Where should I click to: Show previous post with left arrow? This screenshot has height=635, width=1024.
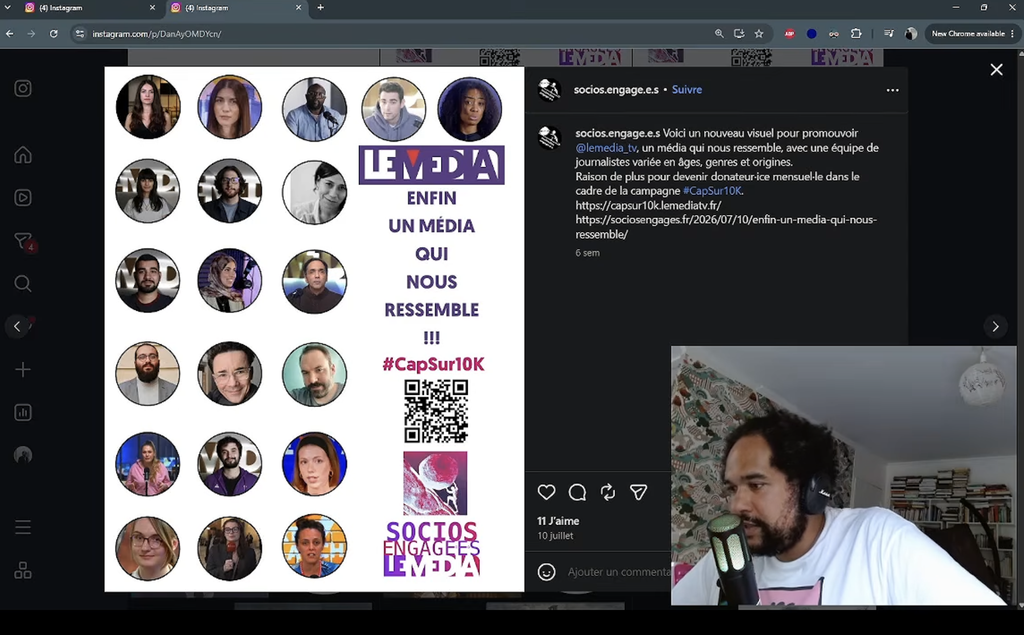point(18,326)
